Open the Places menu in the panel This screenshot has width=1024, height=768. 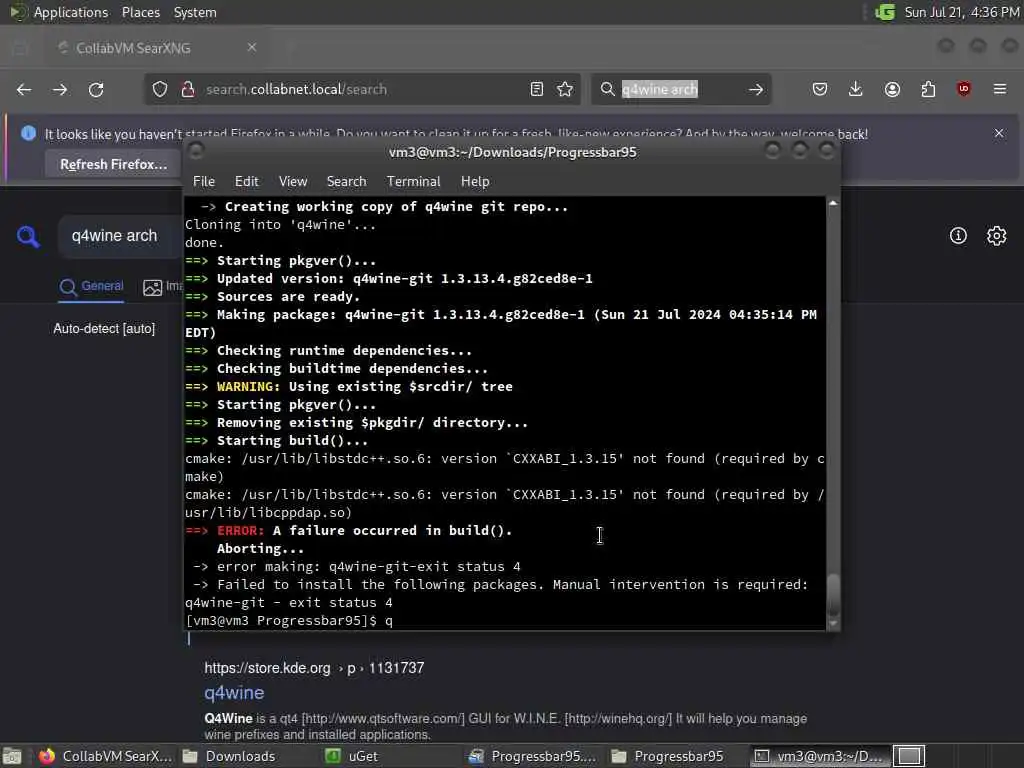click(x=140, y=12)
